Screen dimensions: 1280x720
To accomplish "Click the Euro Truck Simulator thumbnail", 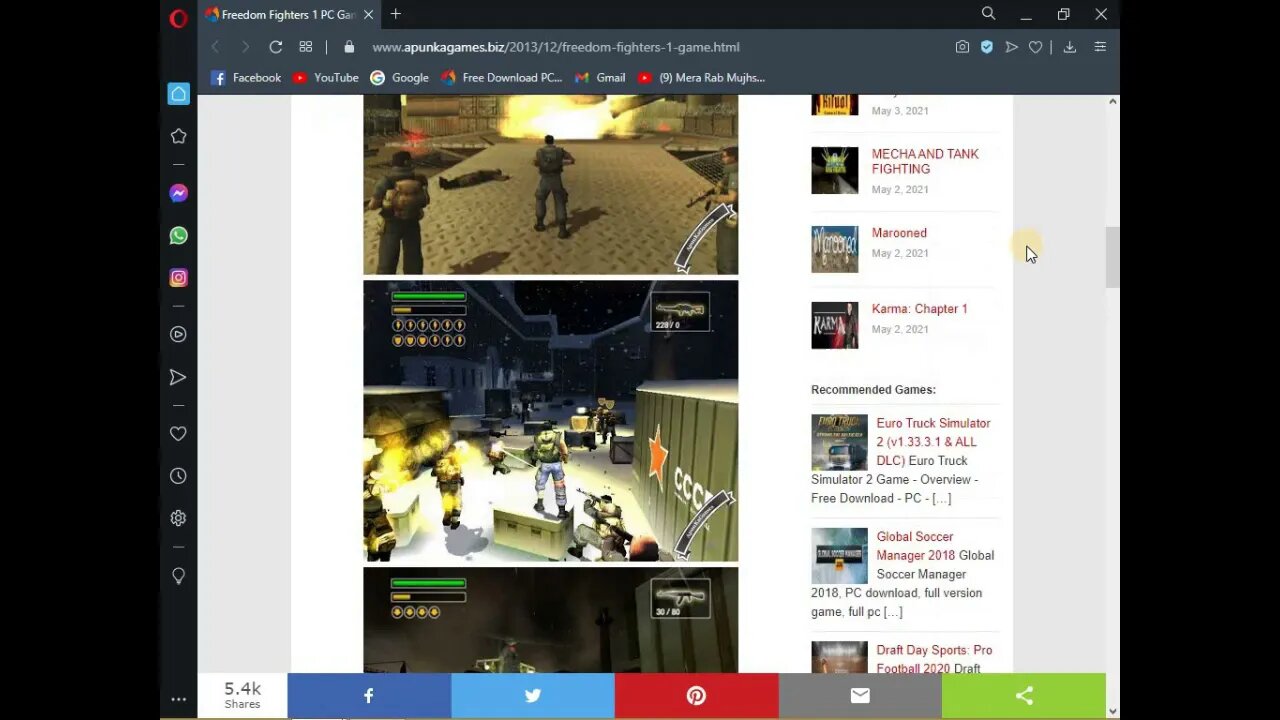I will click(x=839, y=443).
